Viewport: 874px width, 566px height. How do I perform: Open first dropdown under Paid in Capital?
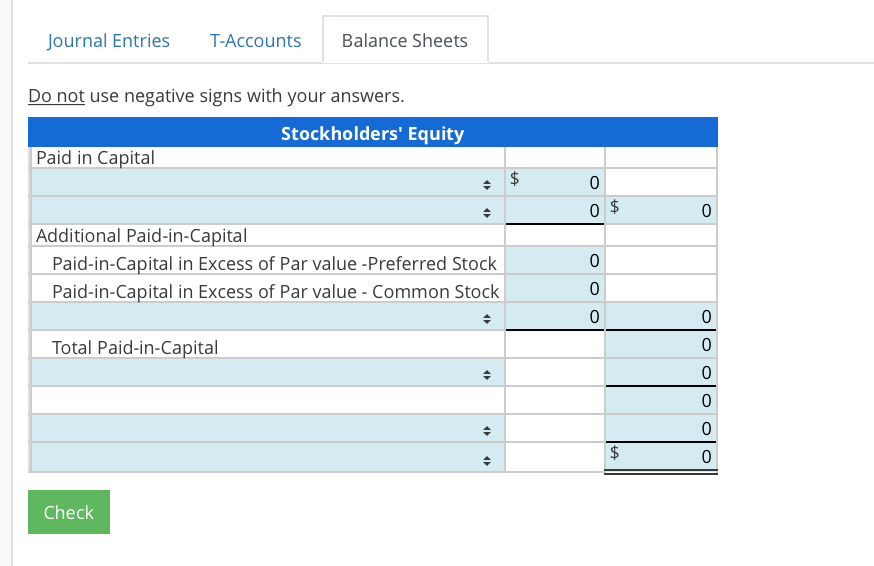(x=267, y=183)
